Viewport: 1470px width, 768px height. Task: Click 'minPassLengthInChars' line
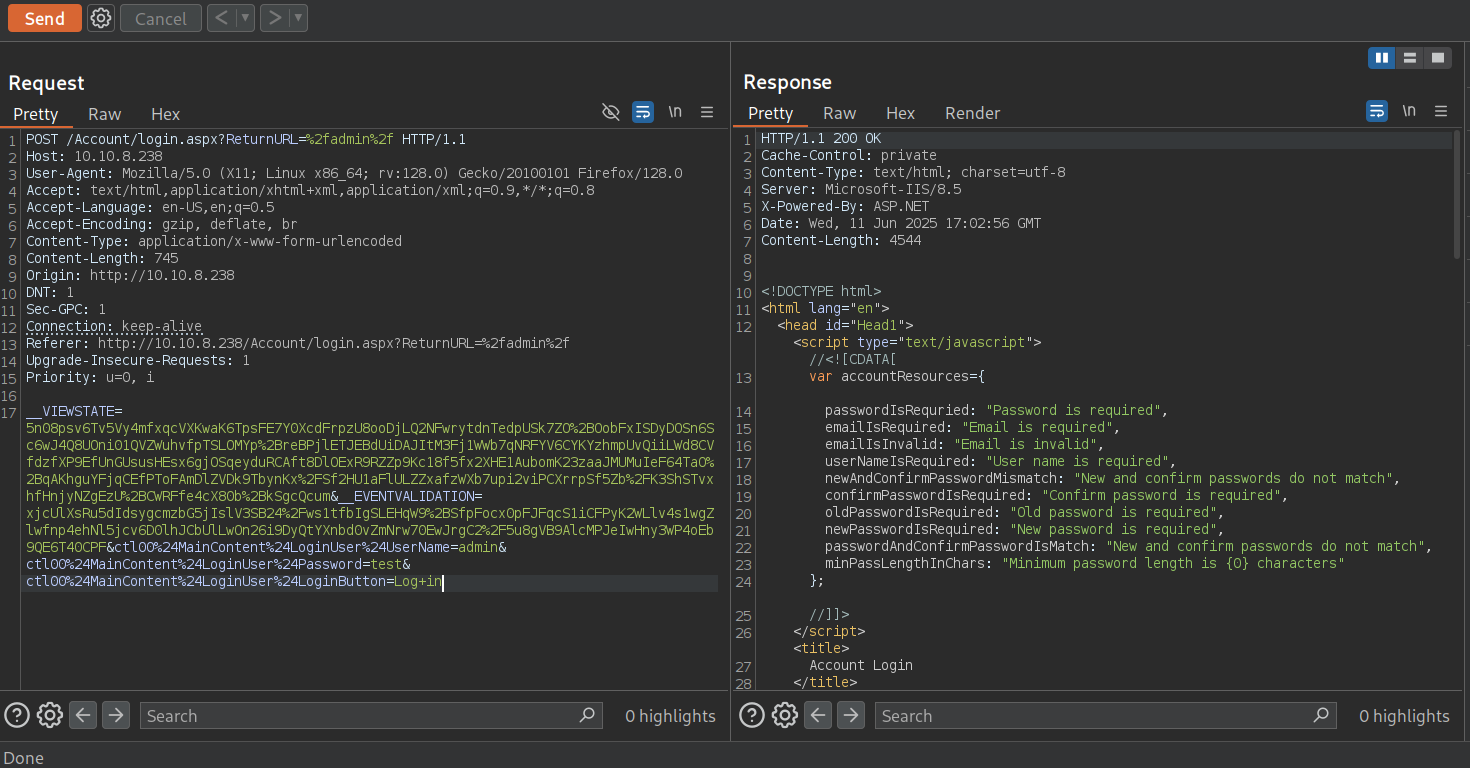click(x=1085, y=563)
